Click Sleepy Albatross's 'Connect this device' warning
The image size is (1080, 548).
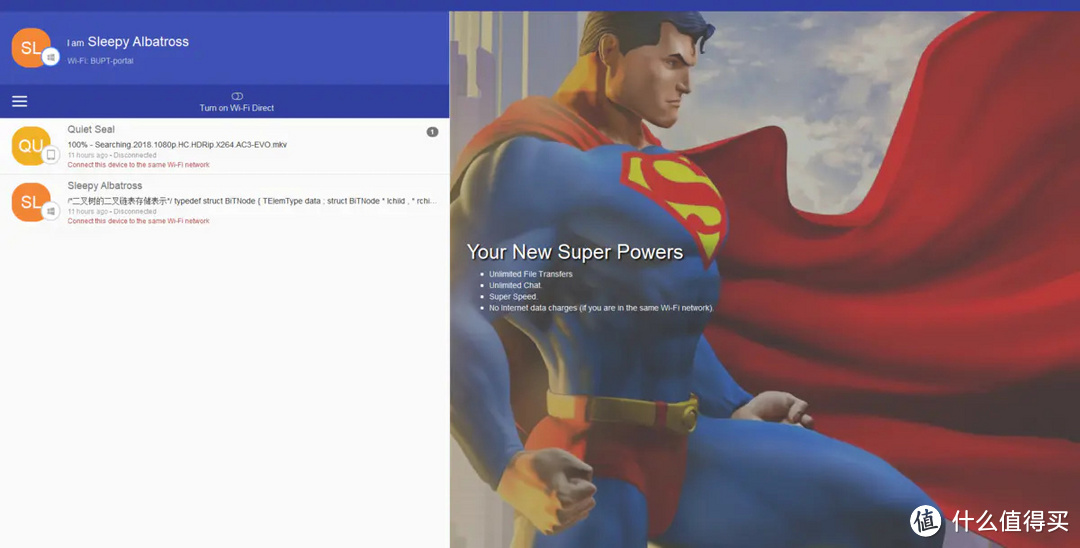[x=138, y=221]
